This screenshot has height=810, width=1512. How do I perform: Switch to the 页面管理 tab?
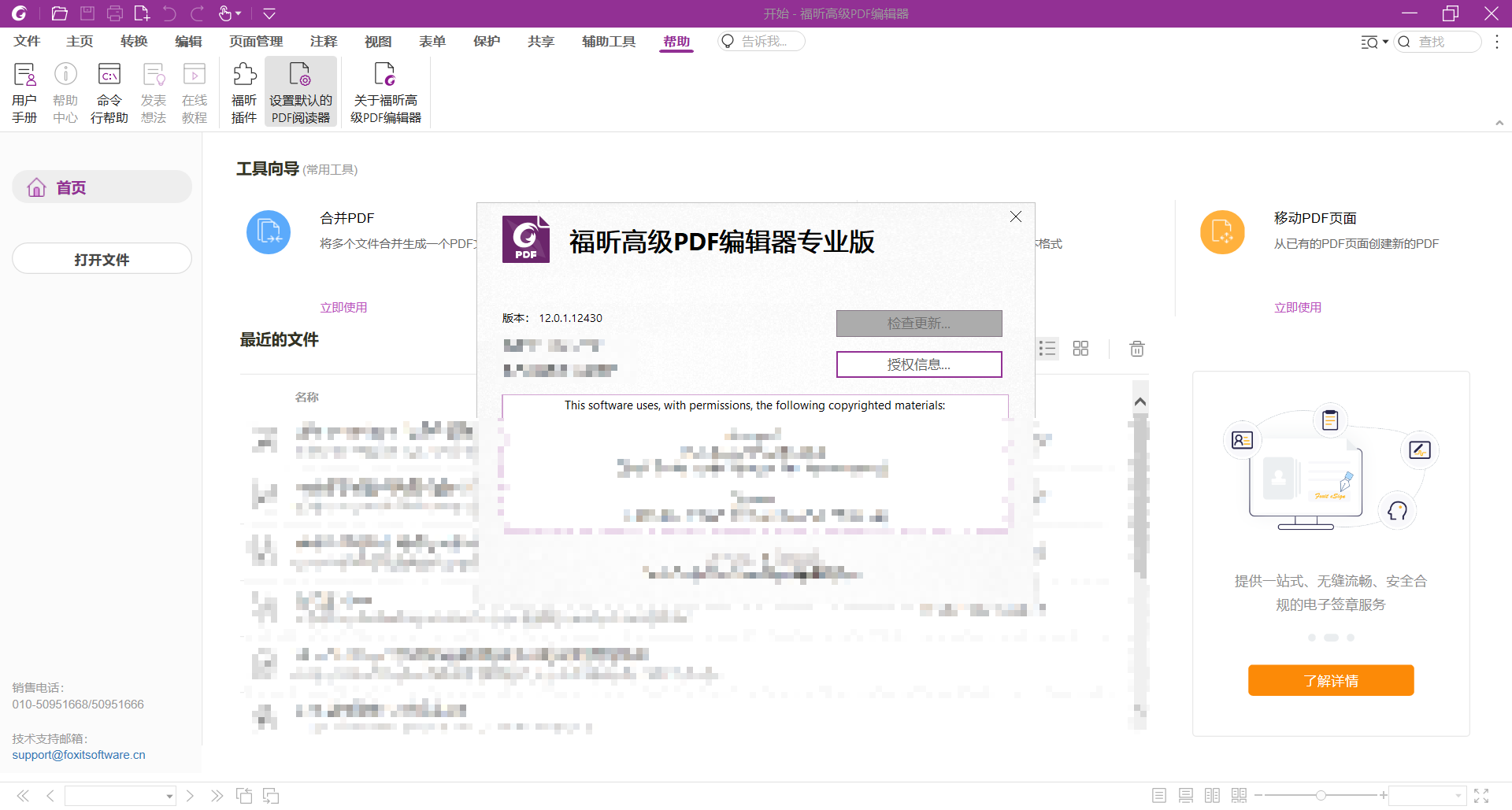point(256,41)
